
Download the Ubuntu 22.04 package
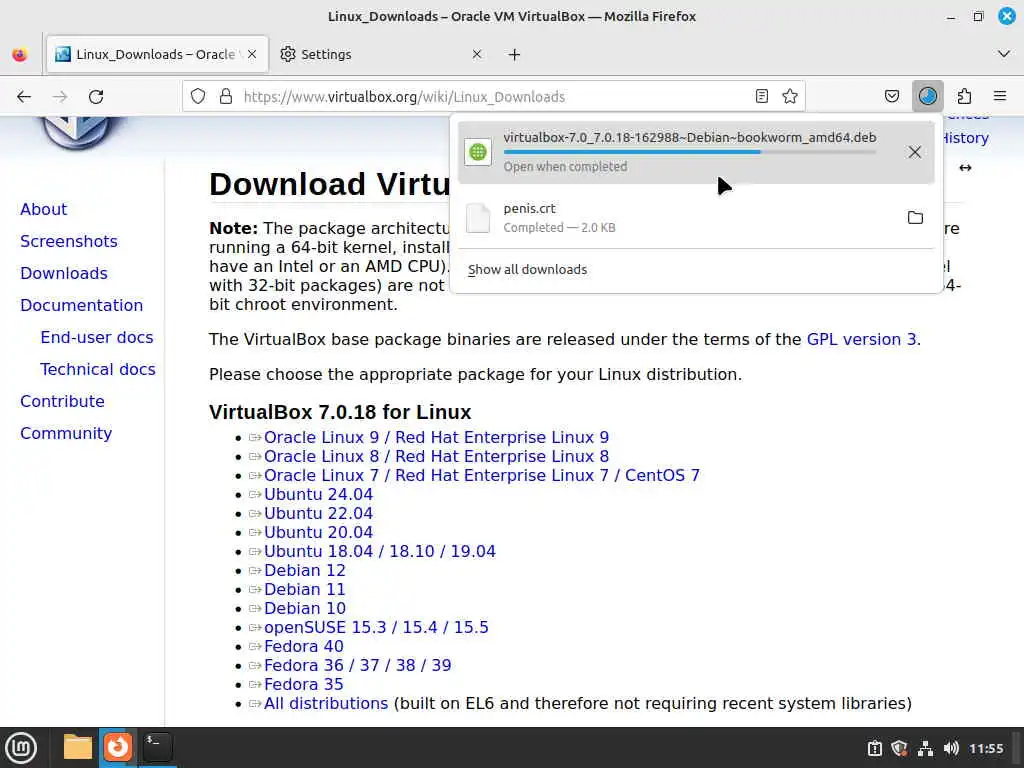pos(318,513)
